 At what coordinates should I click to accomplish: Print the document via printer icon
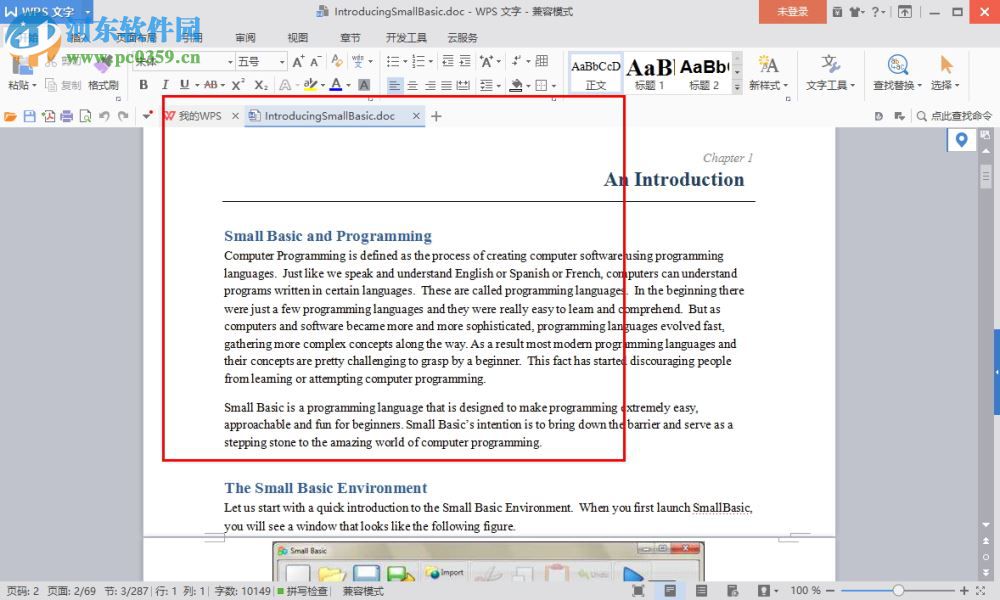click(66, 116)
